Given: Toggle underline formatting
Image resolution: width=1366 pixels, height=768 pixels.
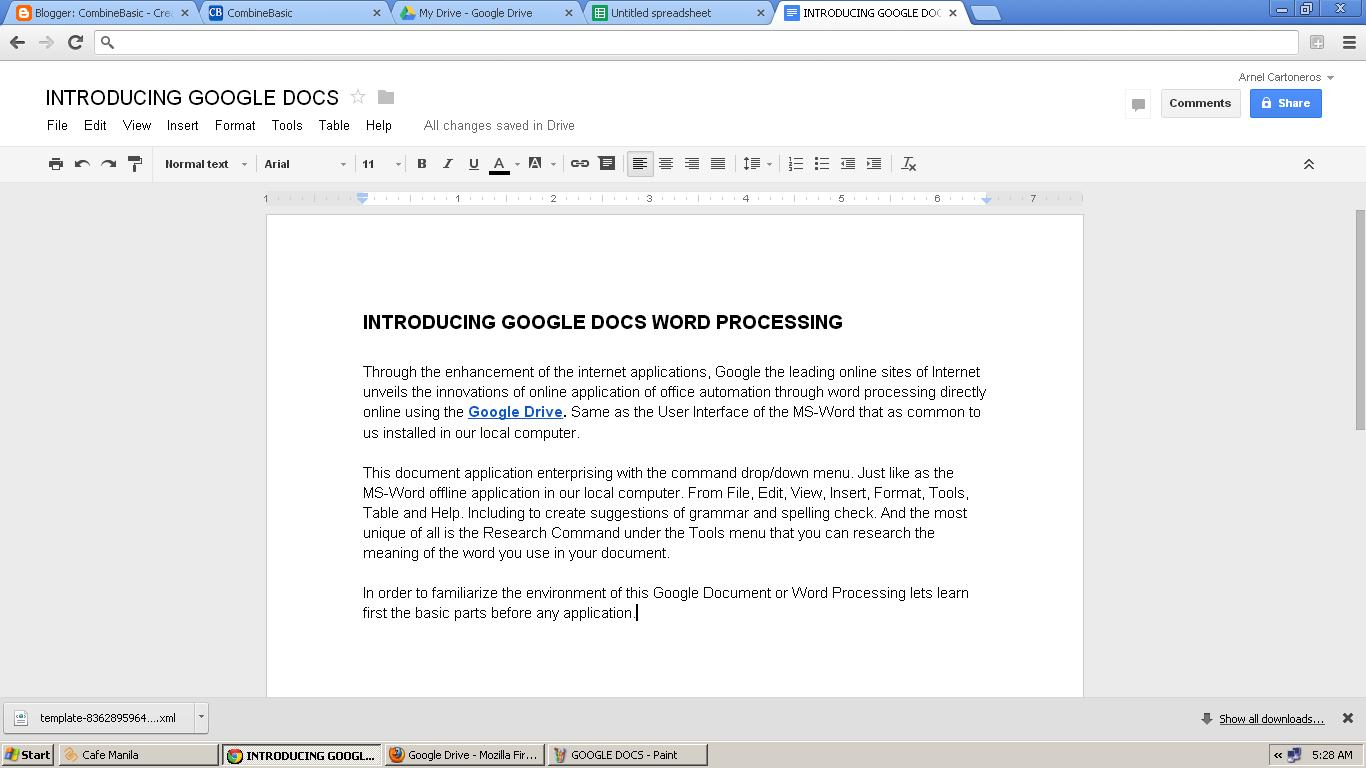Looking at the screenshot, I should (x=474, y=164).
